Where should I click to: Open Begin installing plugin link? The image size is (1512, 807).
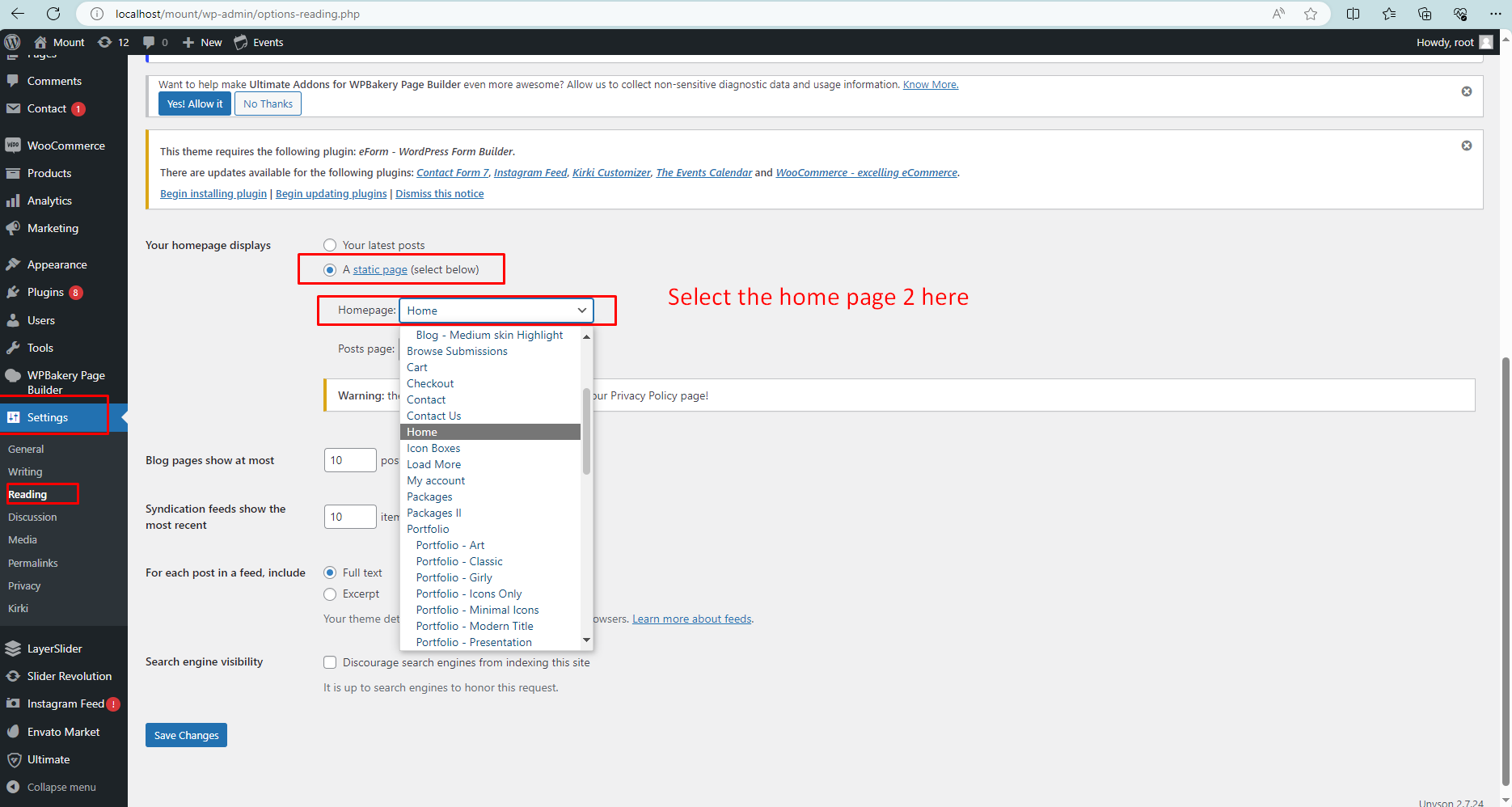click(213, 193)
